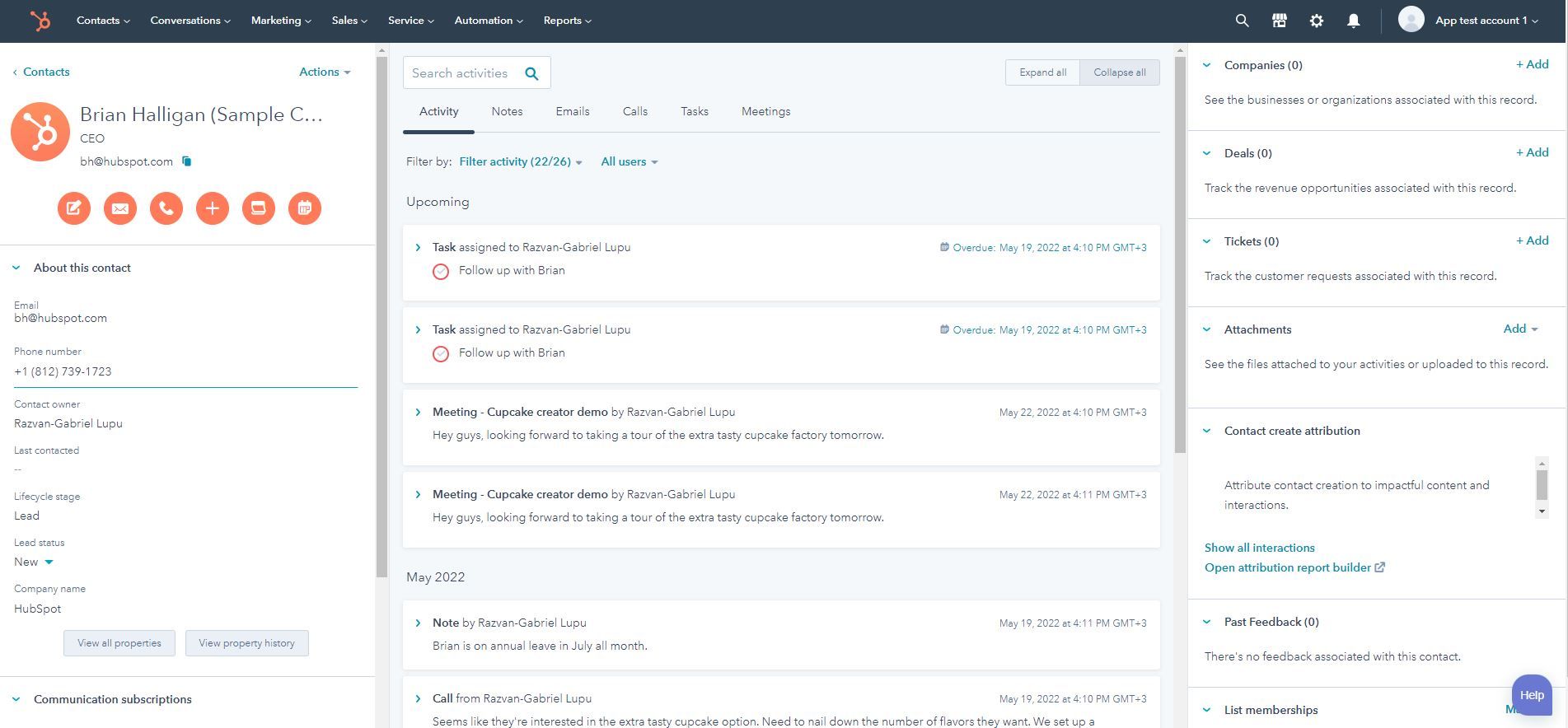Click the Expand all button
This screenshot has height=728, width=1568.
coord(1042,72)
